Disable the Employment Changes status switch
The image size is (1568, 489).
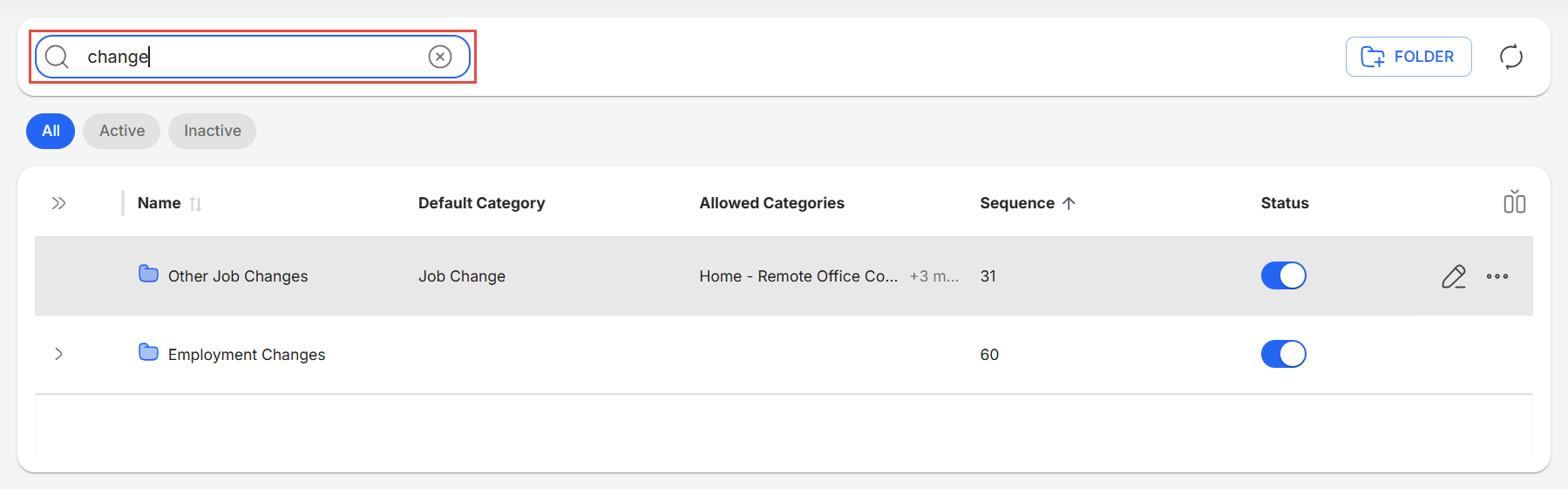[x=1283, y=354]
